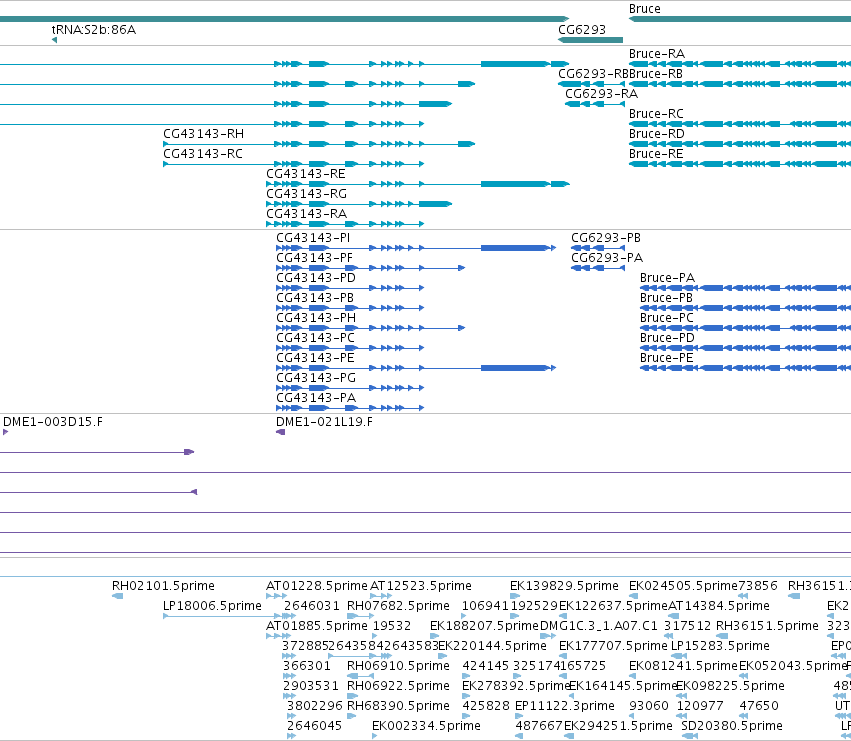
Task: Open the RH02101.5prime EST label
Action: [x=163, y=586]
